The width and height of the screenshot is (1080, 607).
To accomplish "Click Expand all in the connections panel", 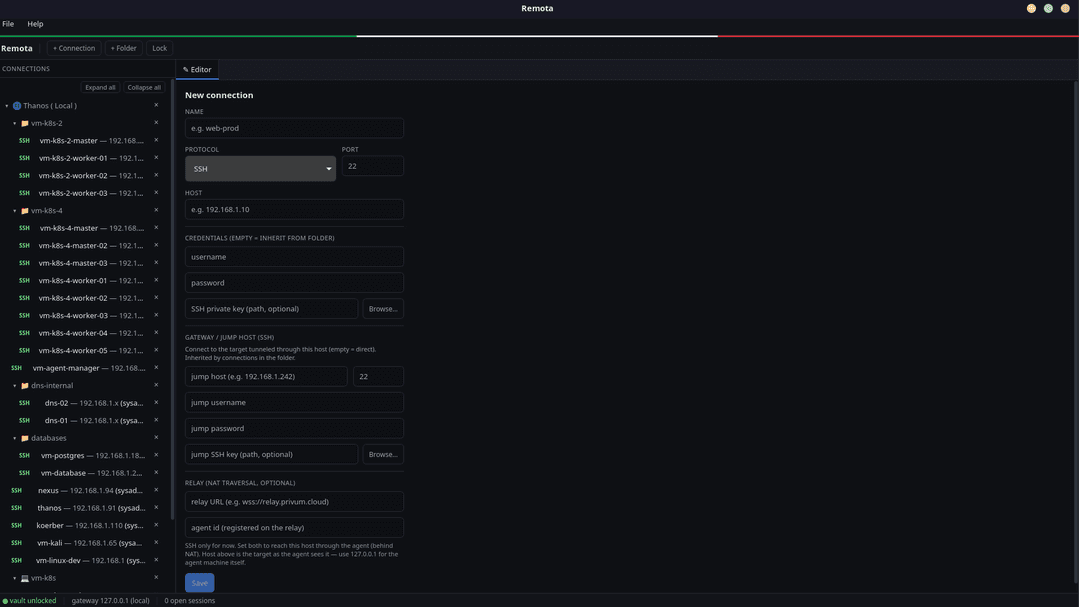I will tap(101, 88).
